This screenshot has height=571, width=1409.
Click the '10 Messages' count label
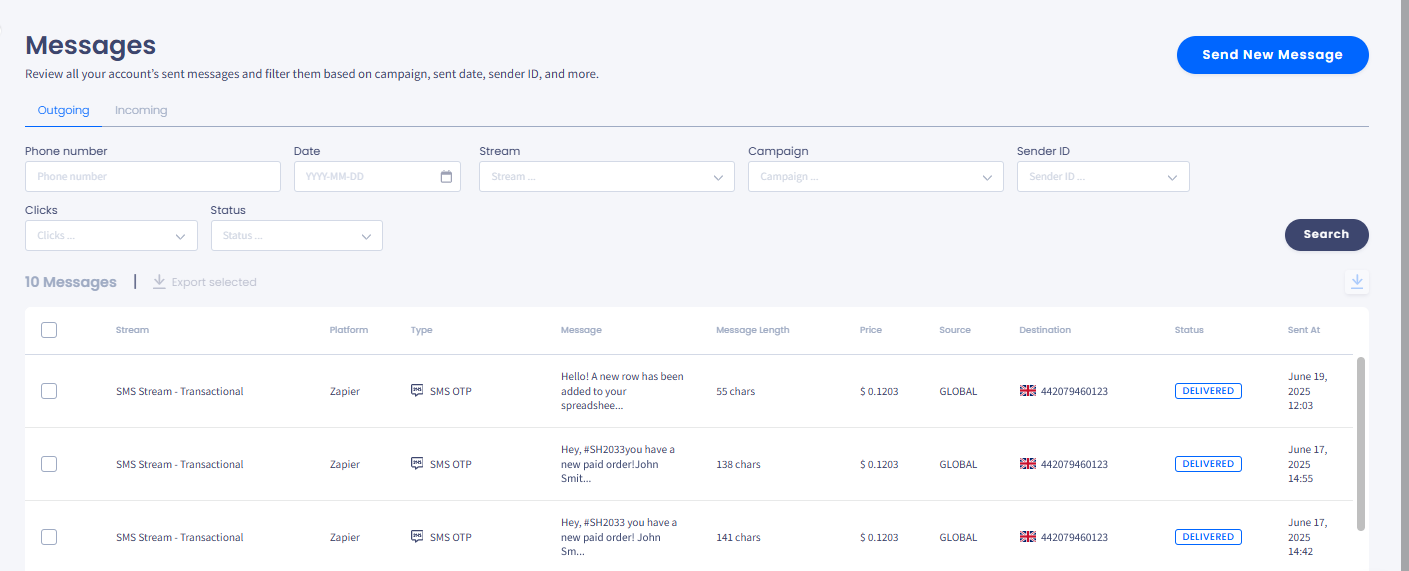click(71, 282)
